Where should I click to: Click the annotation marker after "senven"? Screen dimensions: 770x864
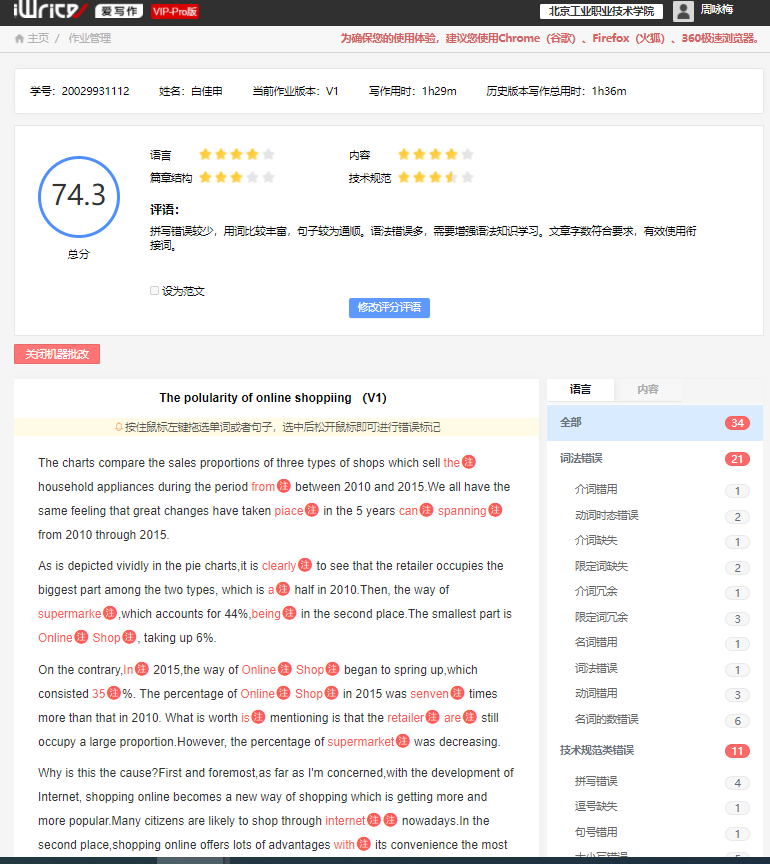[x=457, y=693]
